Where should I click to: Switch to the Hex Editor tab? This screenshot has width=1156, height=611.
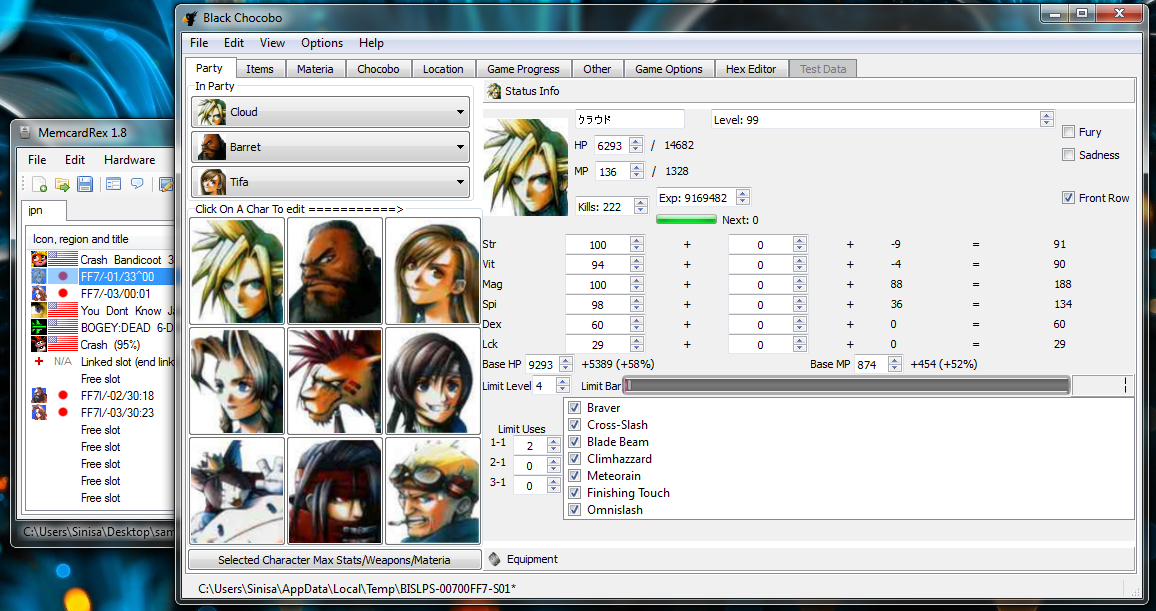tap(751, 69)
